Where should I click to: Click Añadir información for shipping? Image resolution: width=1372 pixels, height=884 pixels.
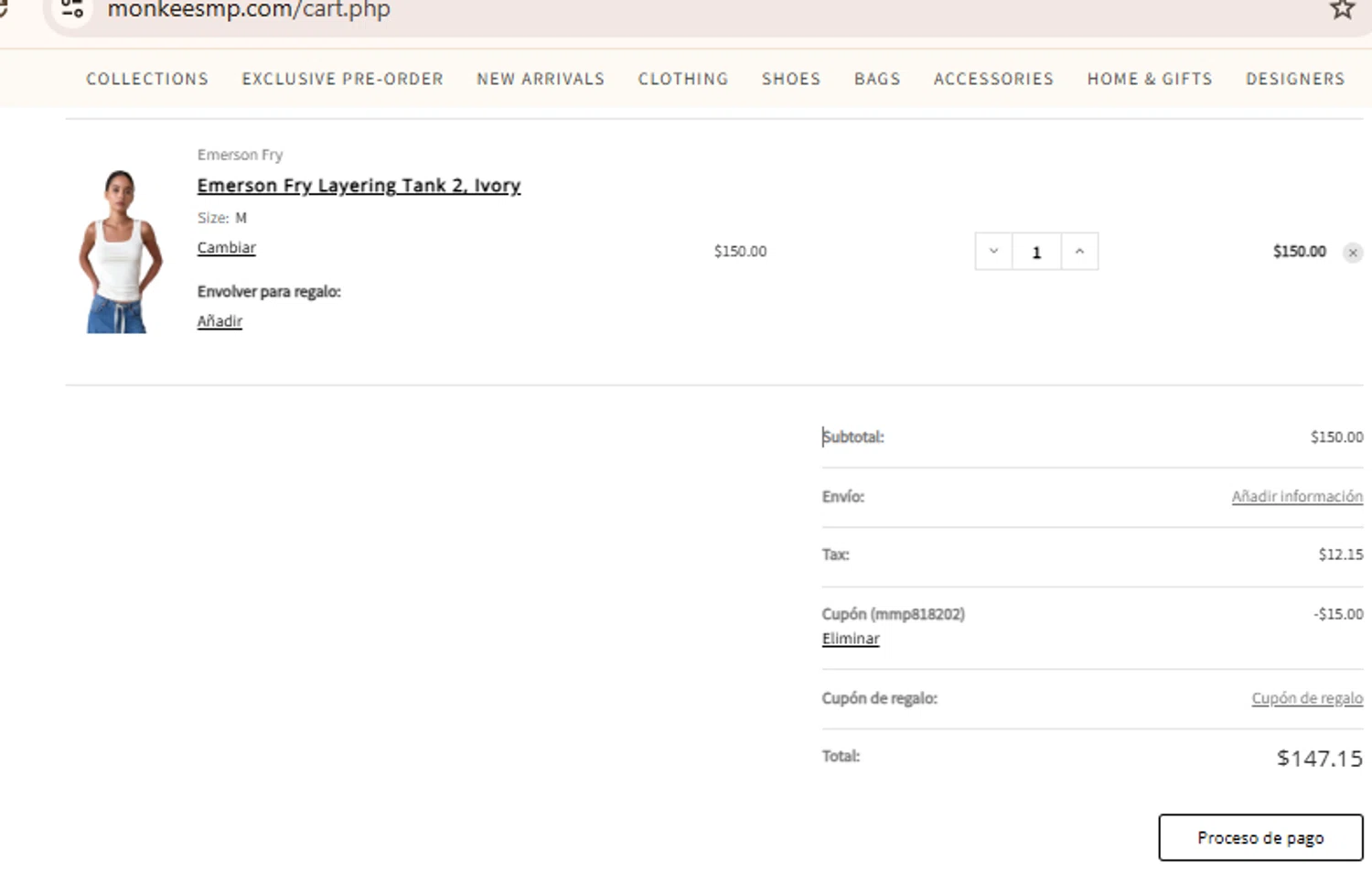pos(1297,496)
